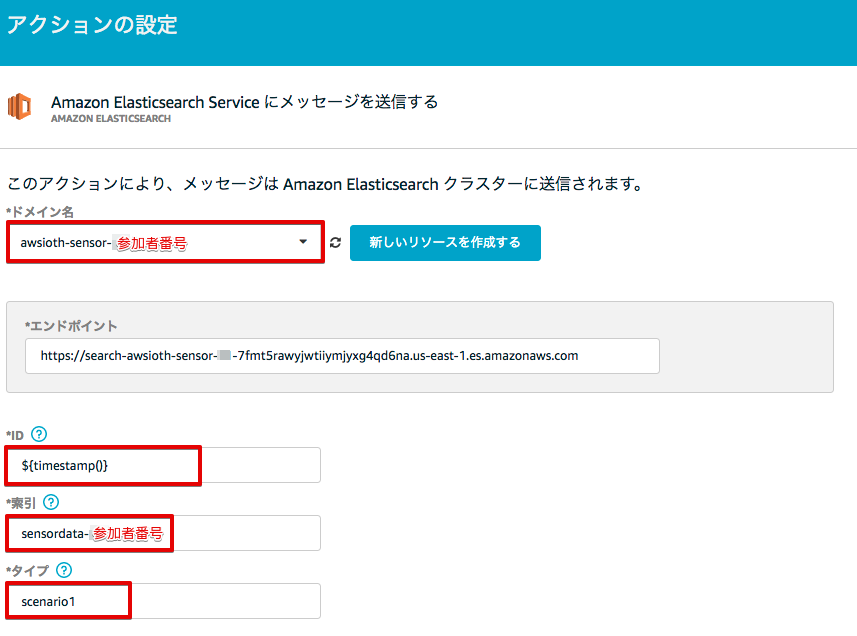
Task: Click the refresh icon next to domain dropdown
Action: [x=336, y=243]
